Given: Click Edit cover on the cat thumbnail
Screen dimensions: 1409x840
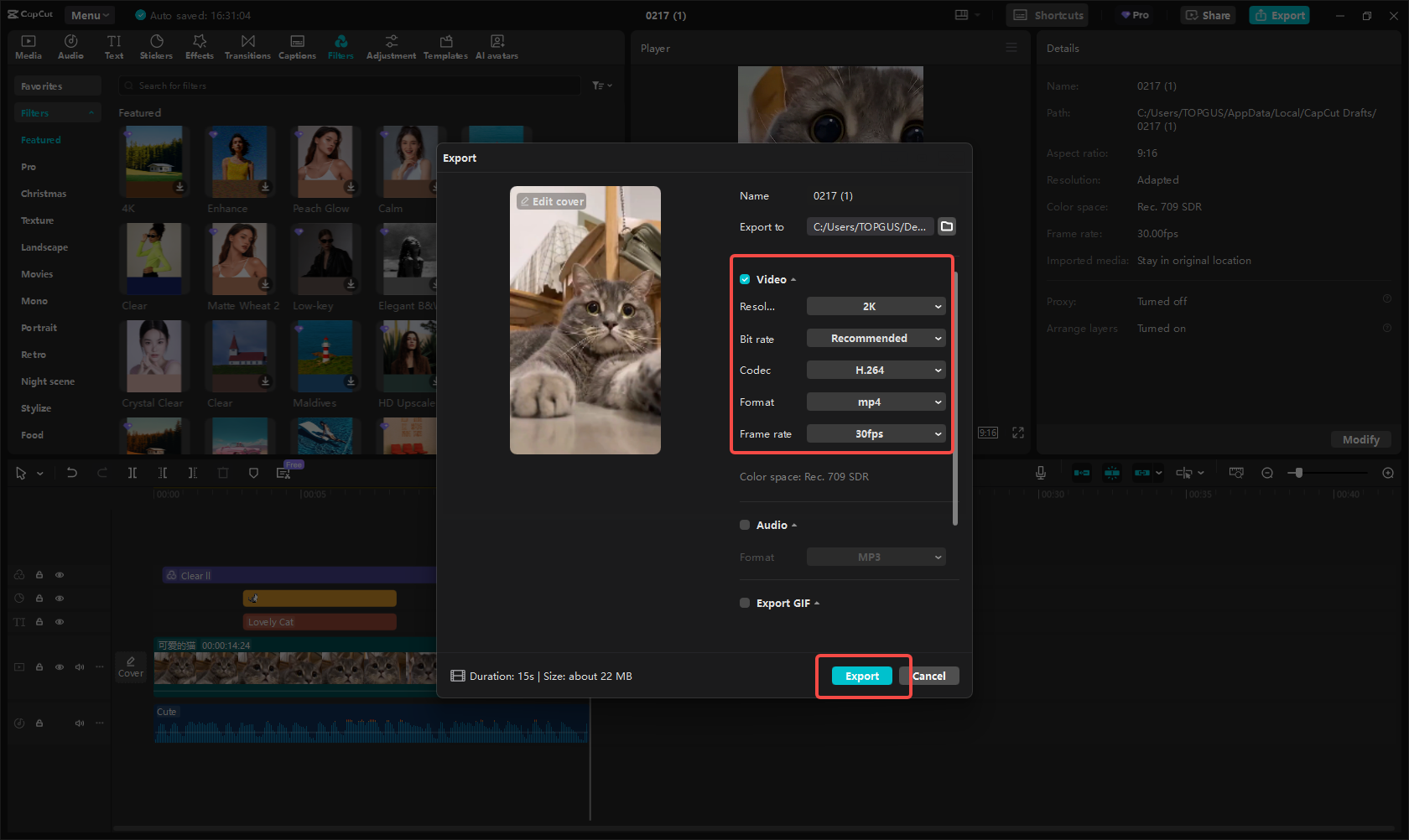Looking at the screenshot, I should pyautogui.click(x=552, y=201).
